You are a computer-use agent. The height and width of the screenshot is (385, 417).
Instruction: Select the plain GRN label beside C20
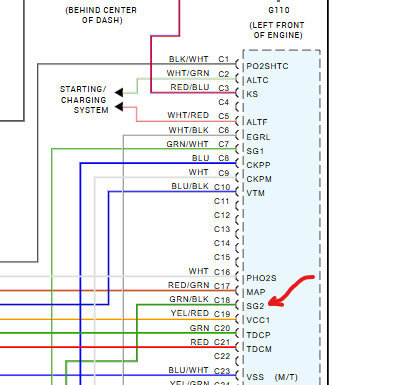200,328
